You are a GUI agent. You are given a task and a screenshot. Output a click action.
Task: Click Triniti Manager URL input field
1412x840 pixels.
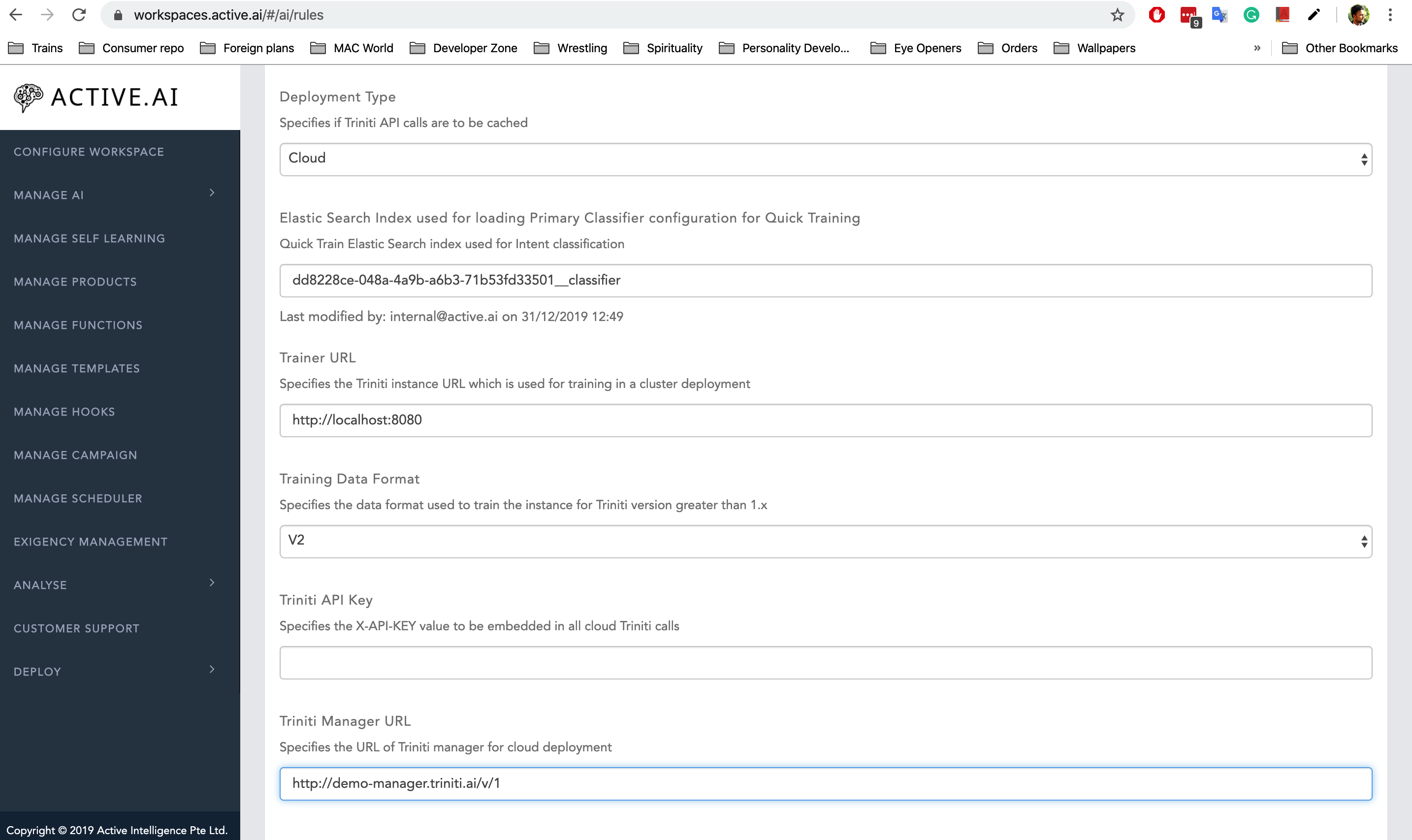[825, 783]
